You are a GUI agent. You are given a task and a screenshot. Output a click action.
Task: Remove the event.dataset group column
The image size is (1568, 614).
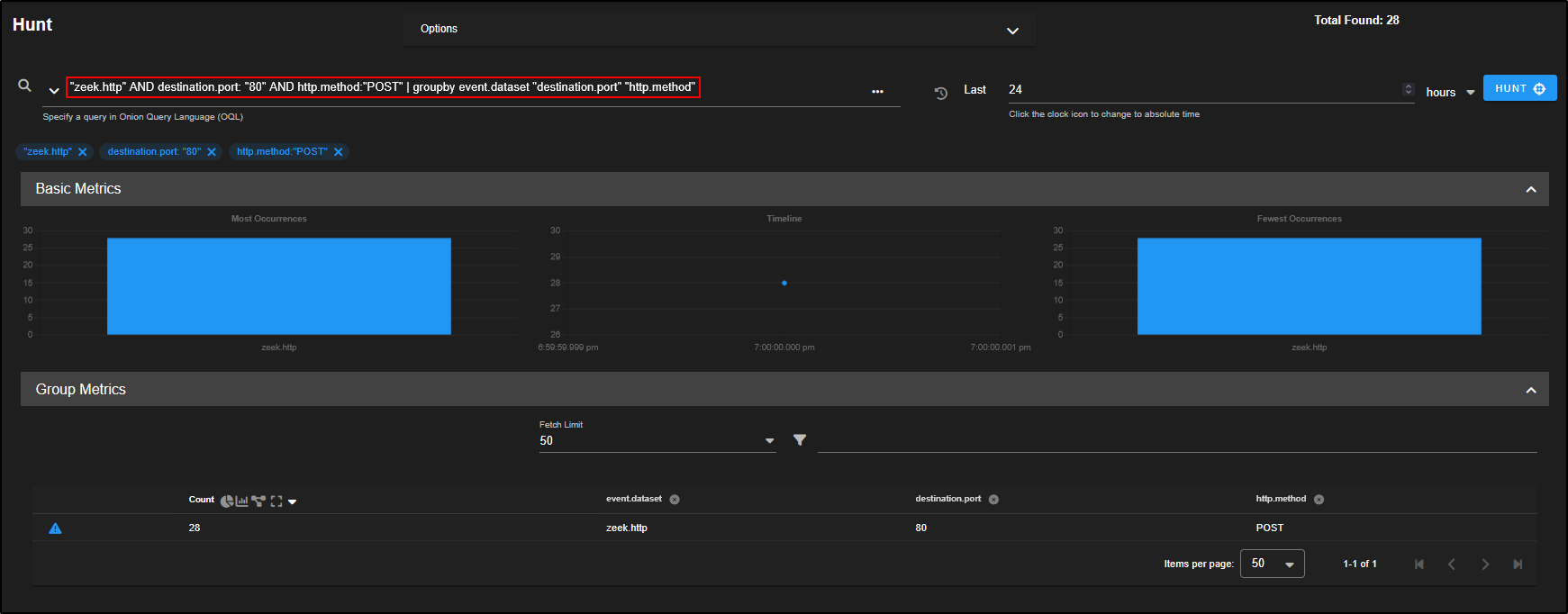(675, 500)
